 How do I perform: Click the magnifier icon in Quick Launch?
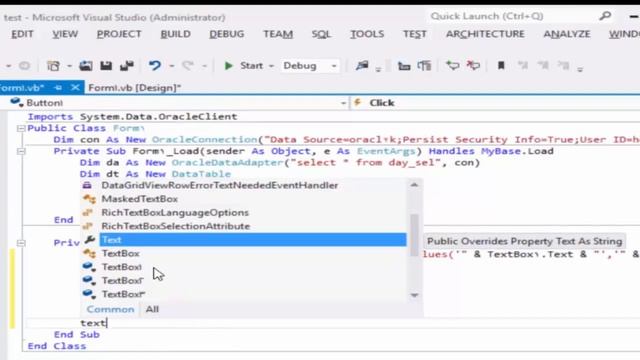click(605, 16)
